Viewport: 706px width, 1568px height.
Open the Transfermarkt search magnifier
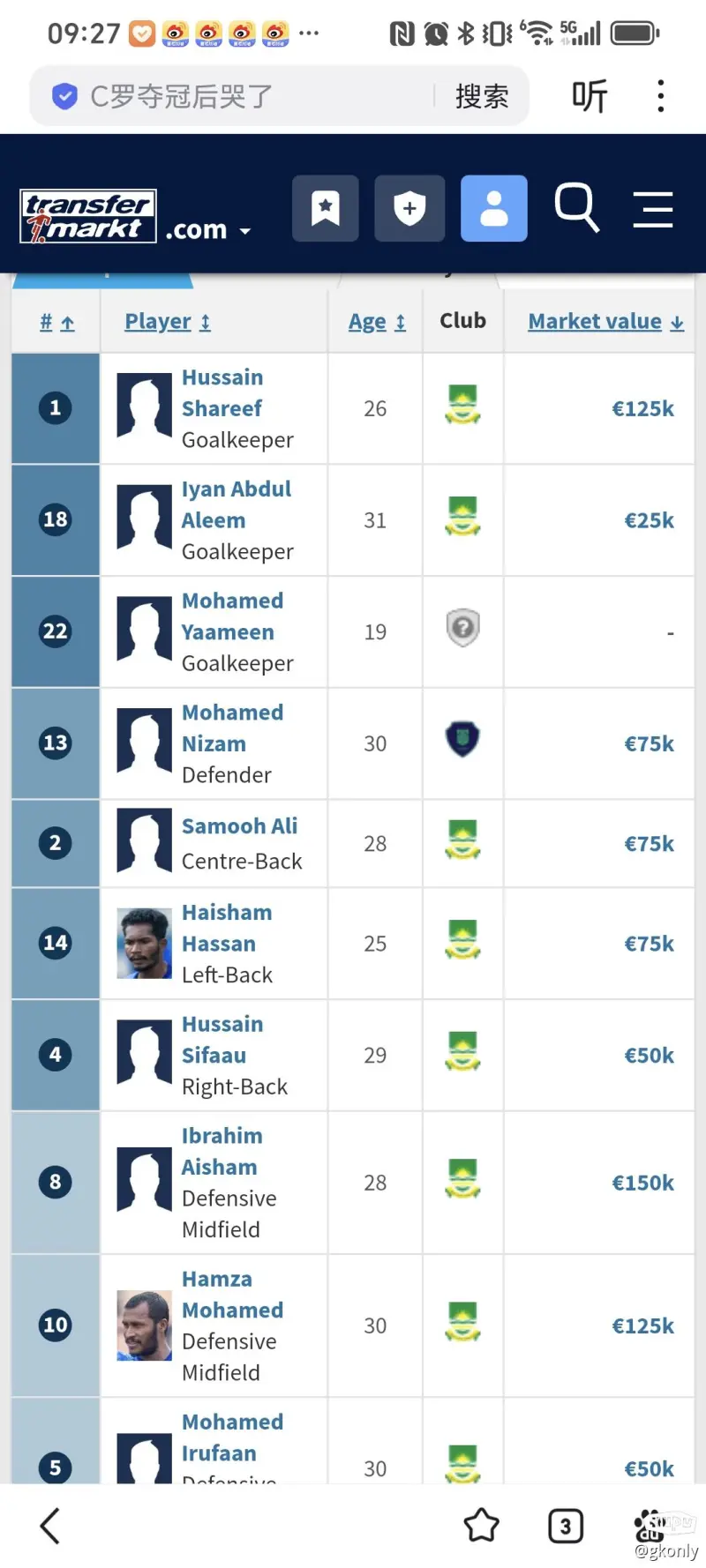[x=577, y=208]
